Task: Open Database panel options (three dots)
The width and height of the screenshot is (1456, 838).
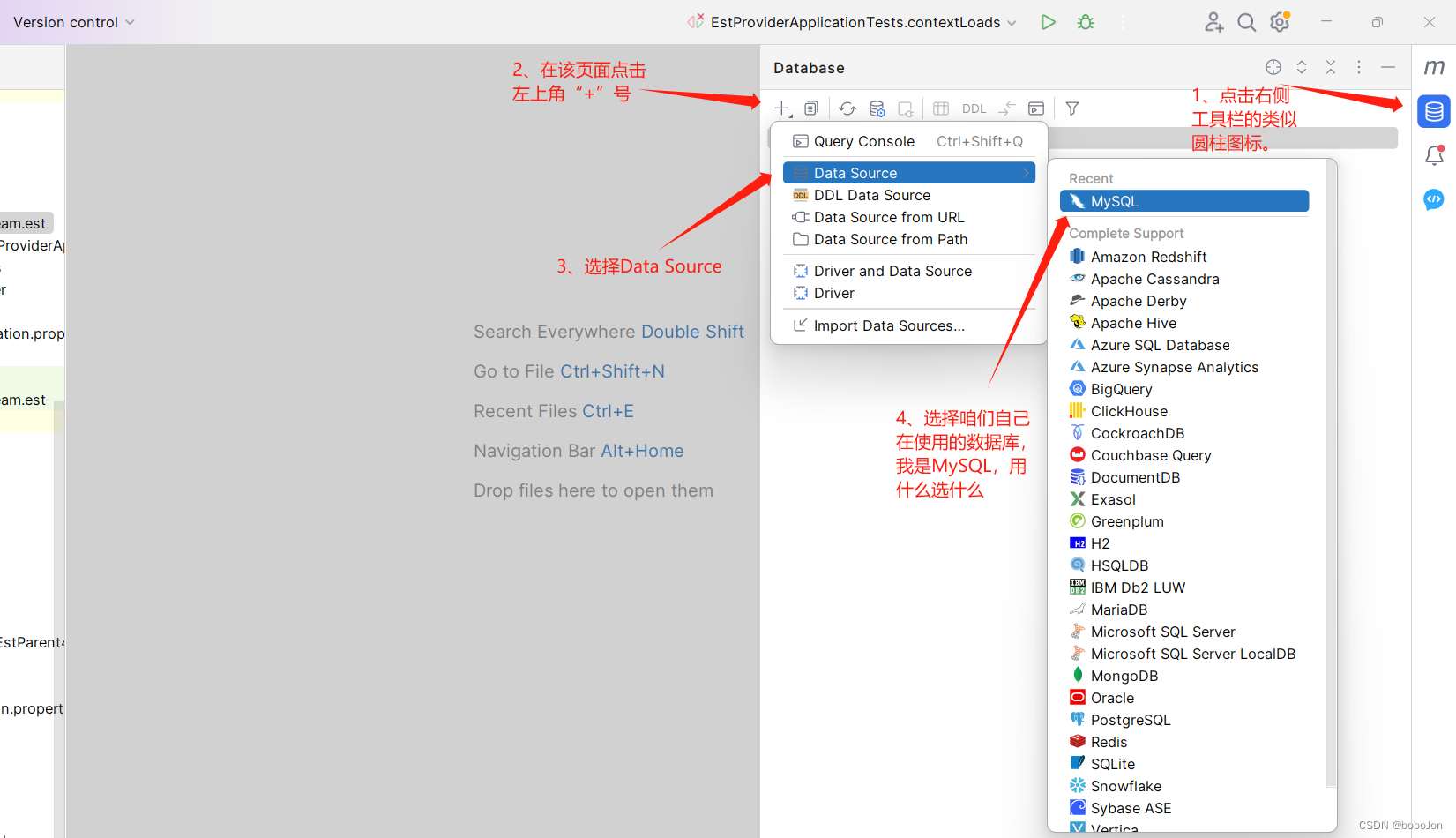Action: 1359,67
